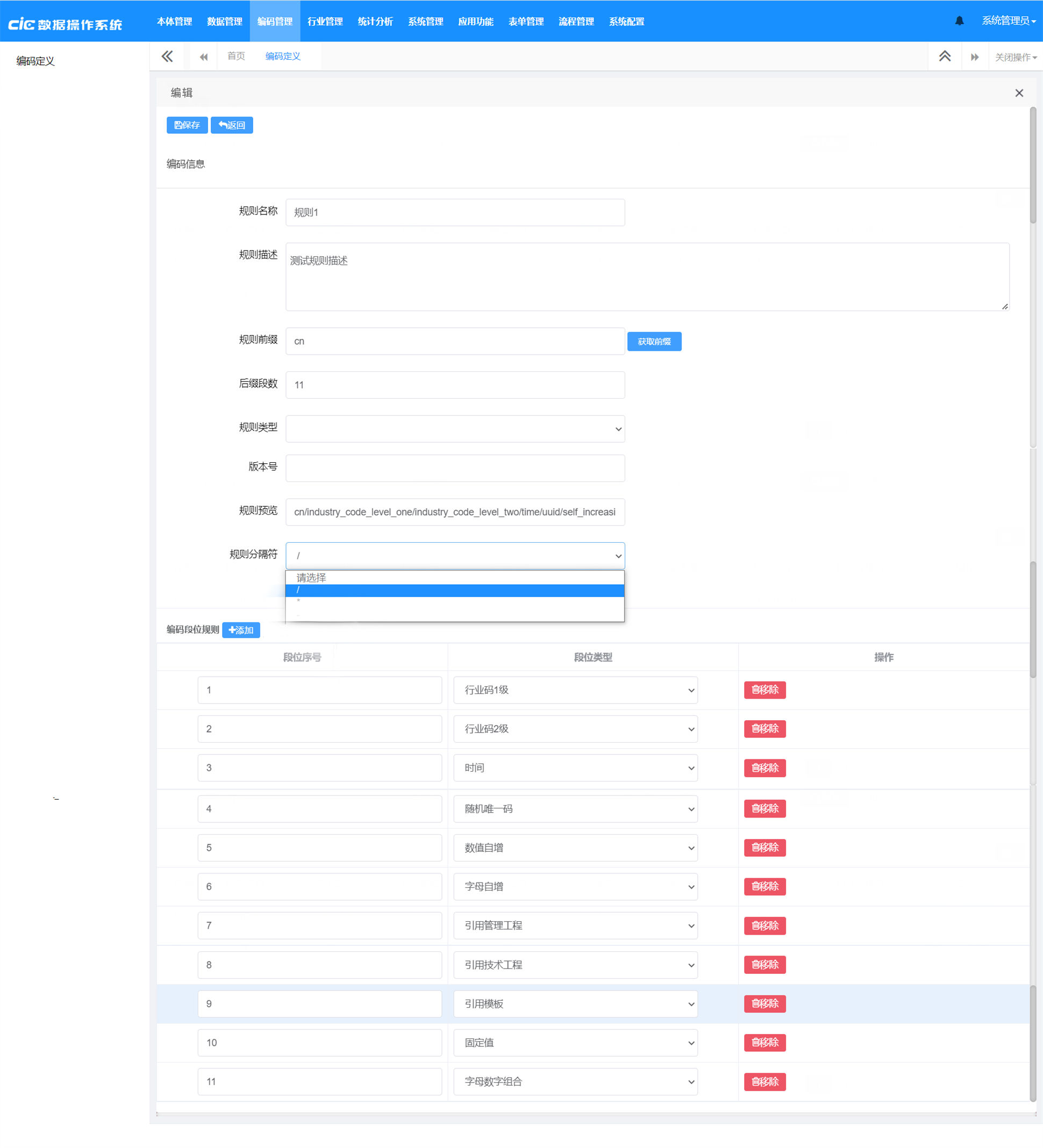The height and width of the screenshot is (1148, 1043).
Task: Expand the 关闭操作 dropdown
Action: (x=1015, y=57)
